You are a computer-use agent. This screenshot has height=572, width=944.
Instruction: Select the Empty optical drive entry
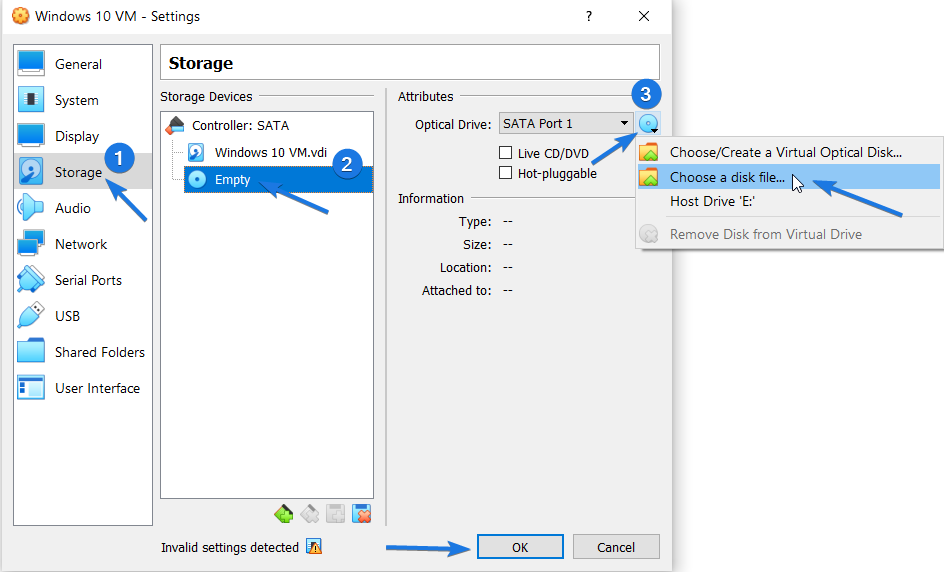[x=278, y=179]
